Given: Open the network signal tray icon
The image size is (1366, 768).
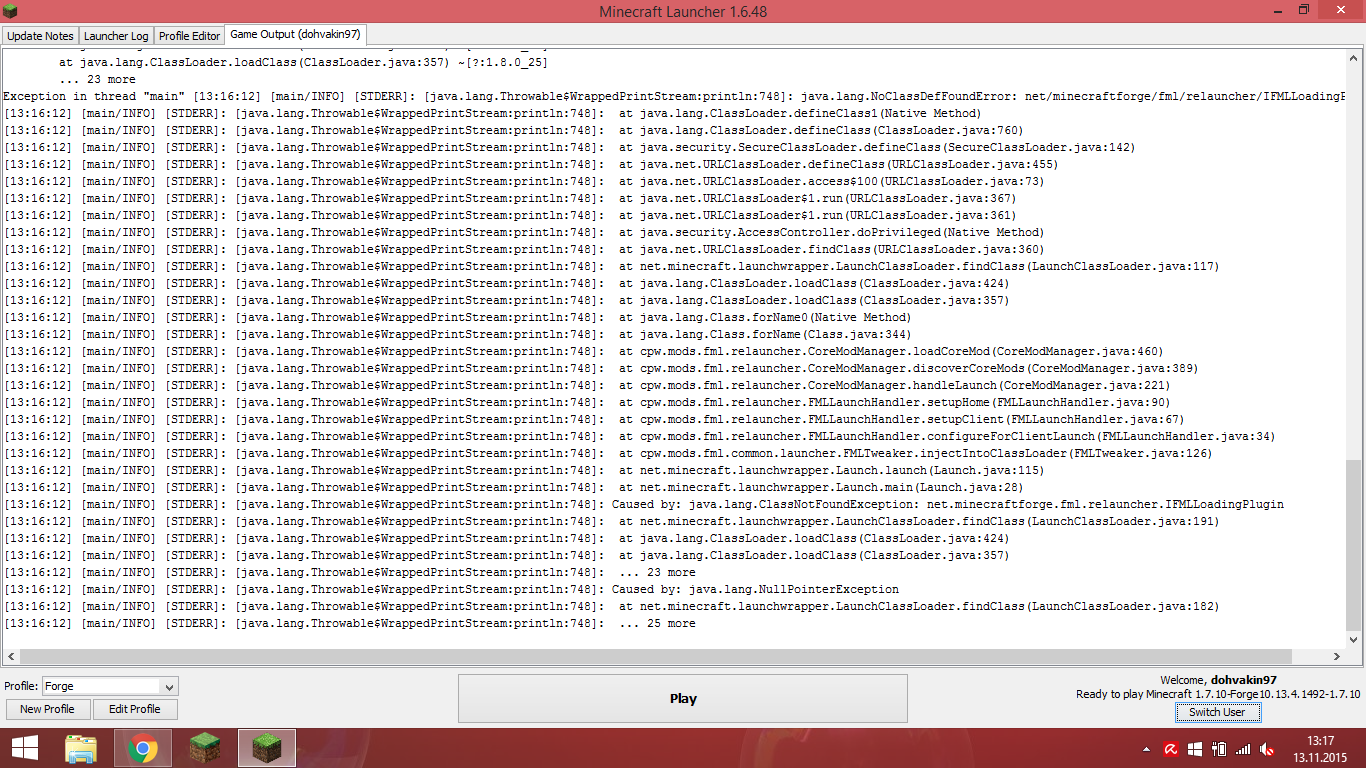Looking at the screenshot, I should click(1243, 749).
